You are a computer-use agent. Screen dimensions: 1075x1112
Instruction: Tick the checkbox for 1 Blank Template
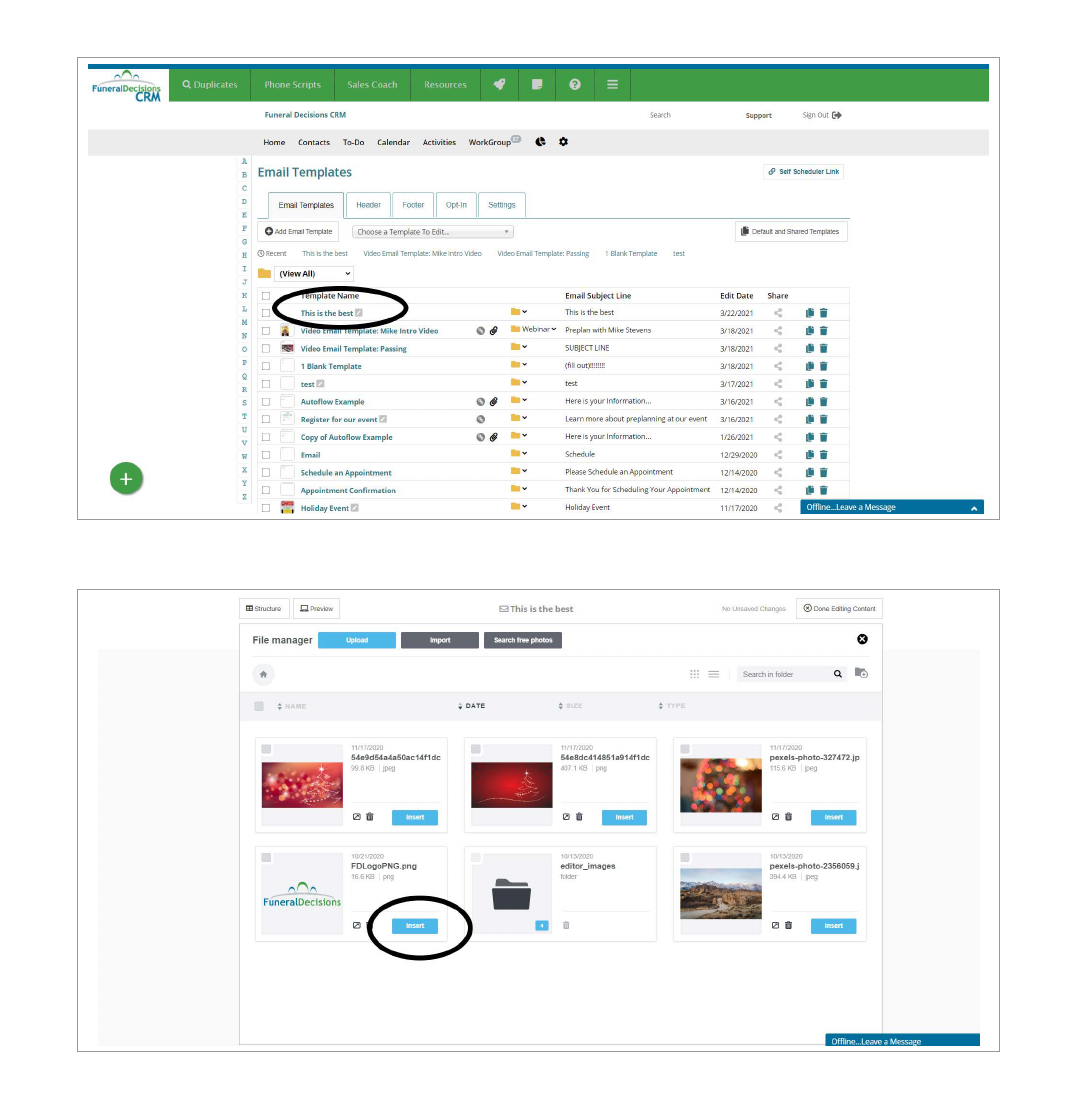click(x=266, y=366)
